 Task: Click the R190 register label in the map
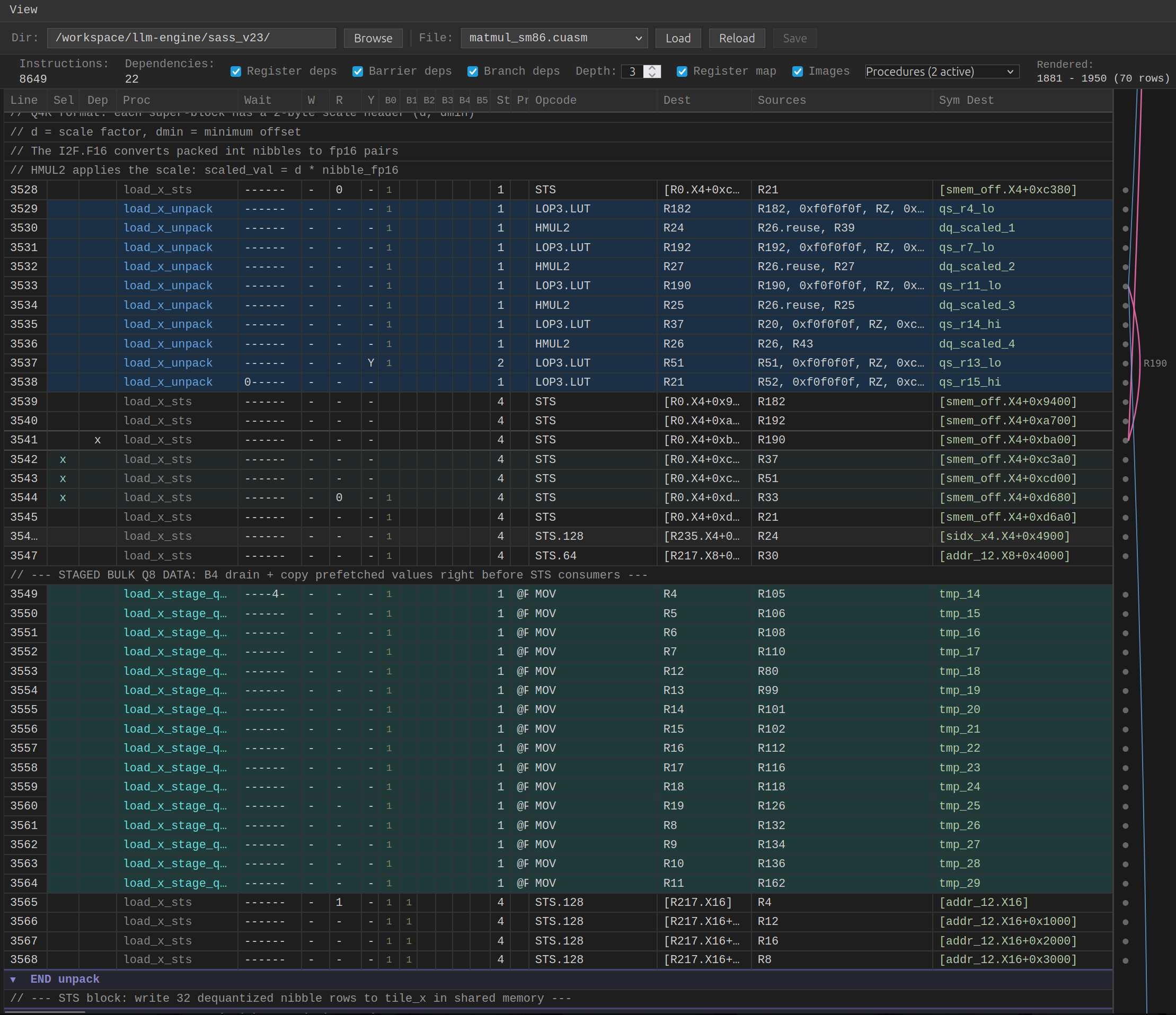click(1154, 363)
